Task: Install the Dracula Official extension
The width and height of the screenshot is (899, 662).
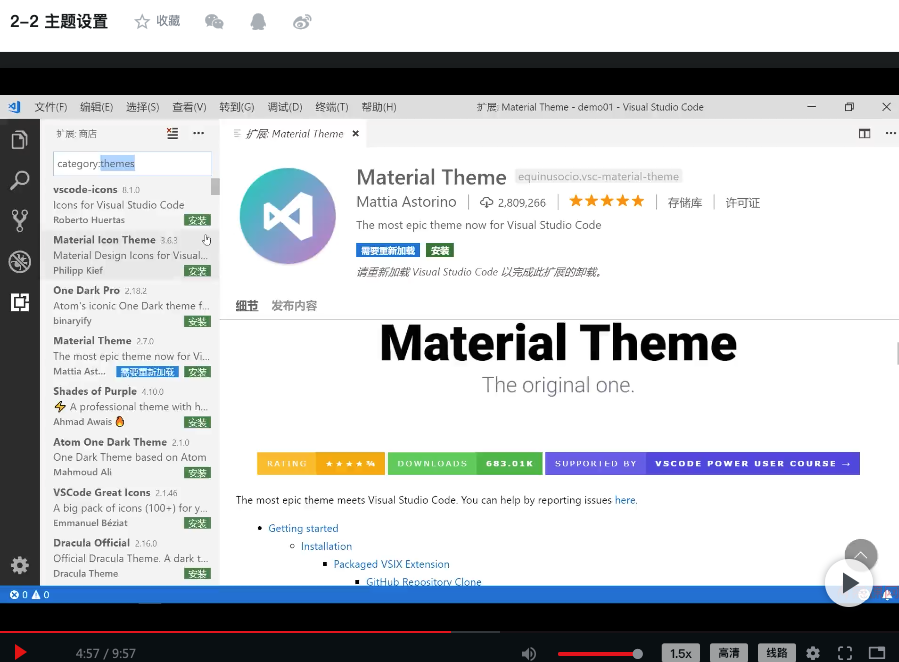Action: click(197, 574)
